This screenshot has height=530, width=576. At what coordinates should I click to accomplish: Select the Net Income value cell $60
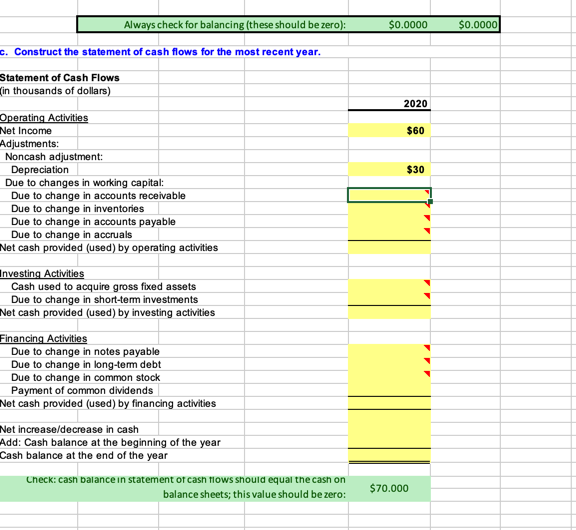pos(389,131)
